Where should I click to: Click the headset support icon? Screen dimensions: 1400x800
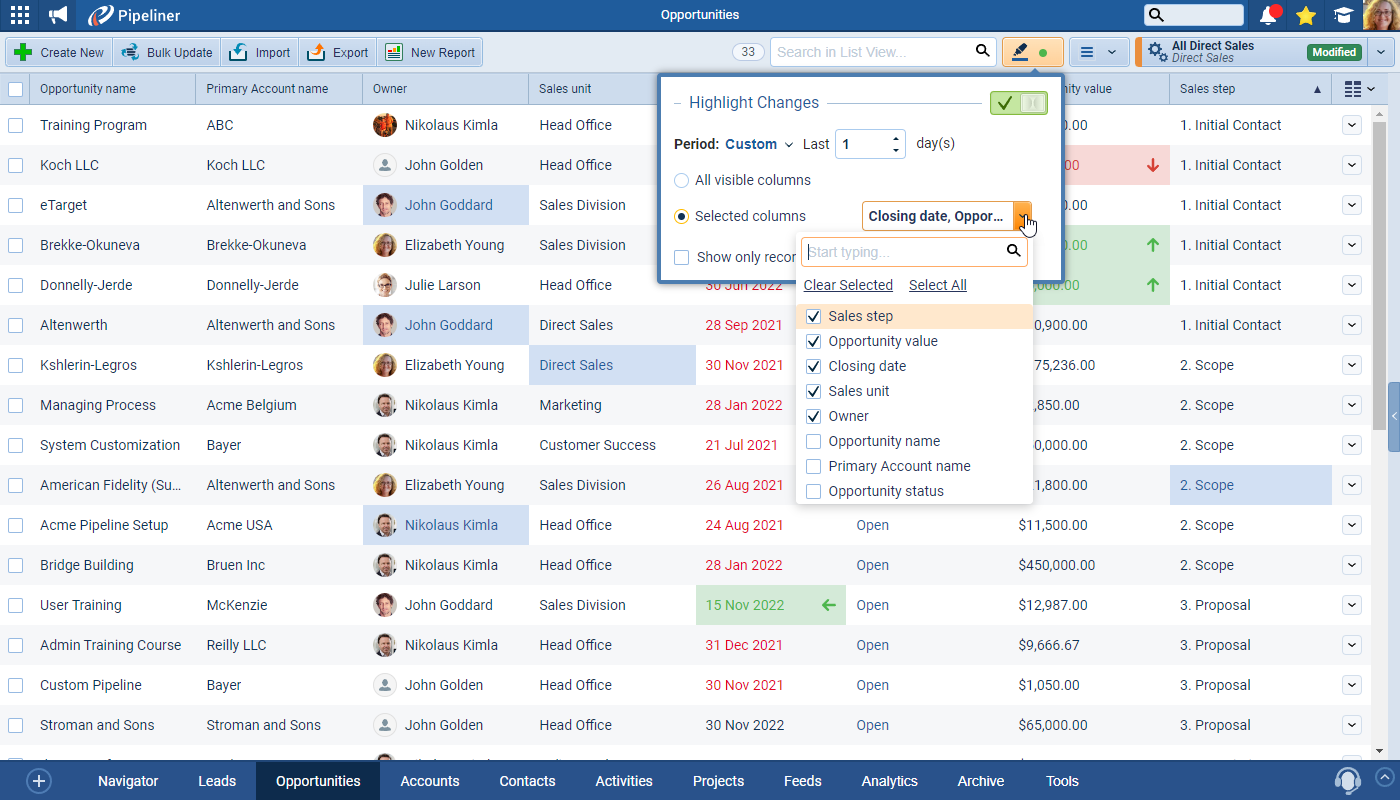[x=1347, y=780]
